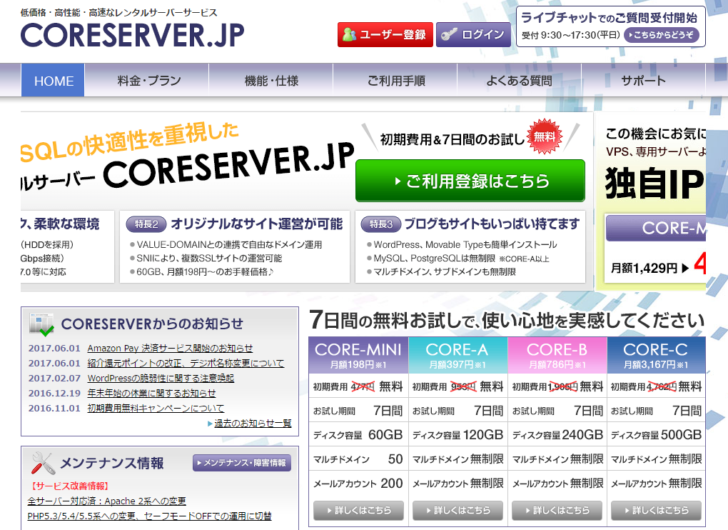Click the オリジナルなサイト運営が可能 heading

pyautogui.click(x=257, y=224)
